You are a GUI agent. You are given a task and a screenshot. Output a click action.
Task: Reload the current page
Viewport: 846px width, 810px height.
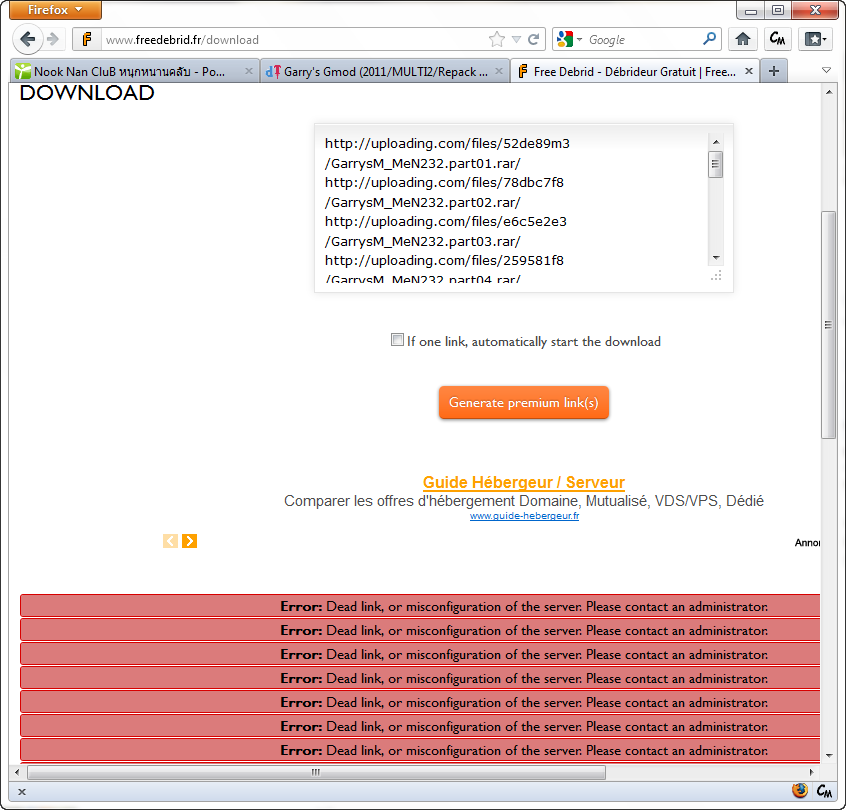click(534, 39)
